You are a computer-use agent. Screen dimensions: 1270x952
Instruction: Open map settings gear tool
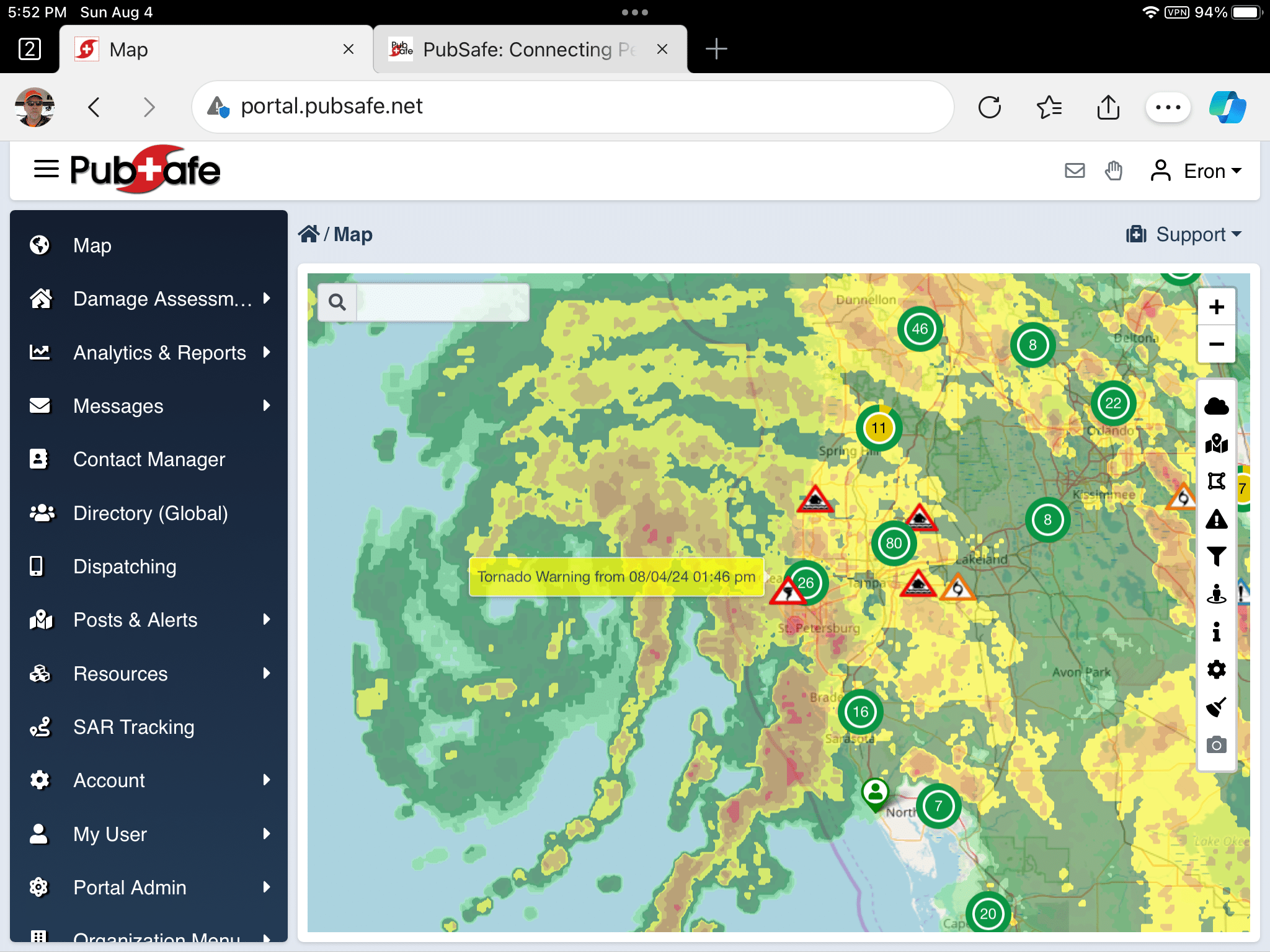[1216, 669]
